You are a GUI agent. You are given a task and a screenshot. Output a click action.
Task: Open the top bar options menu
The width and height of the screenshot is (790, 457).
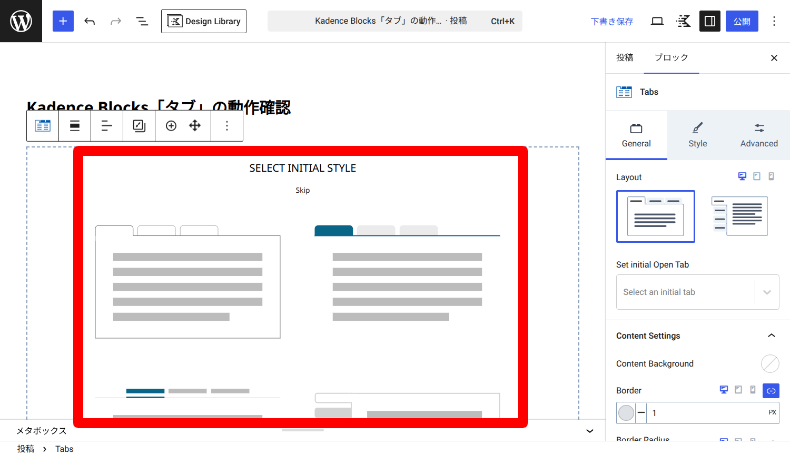(x=774, y=21)
